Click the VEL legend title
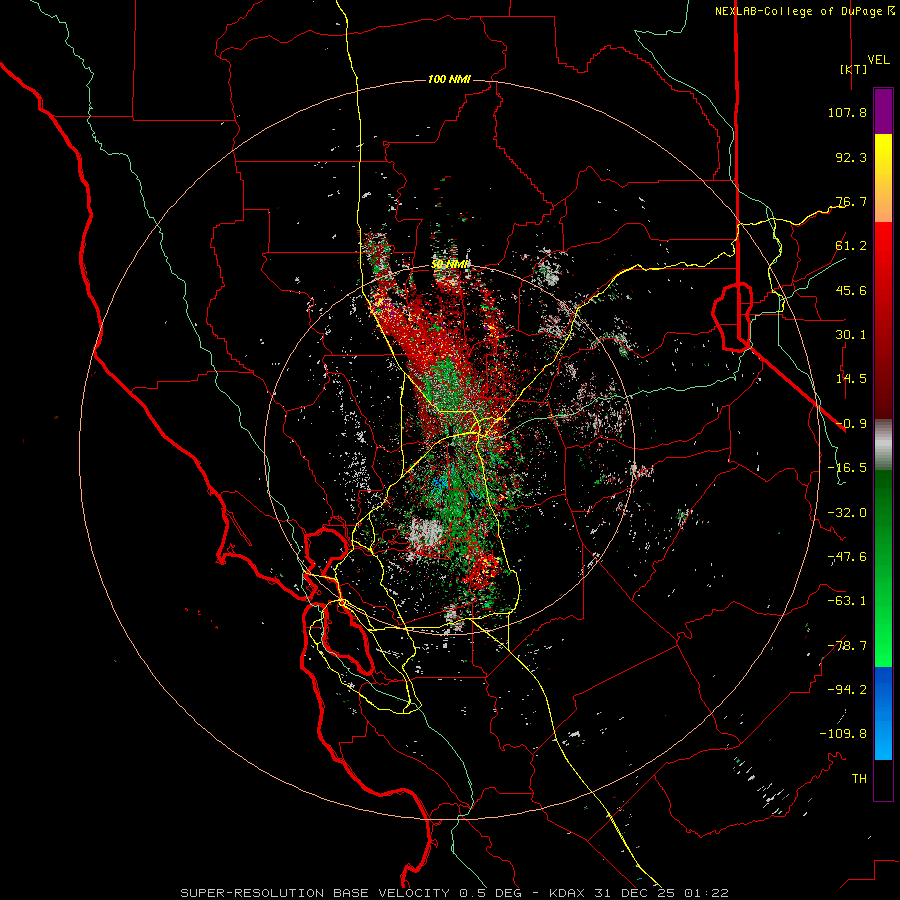Image resolution: width=900 pixels, height=900 pixels. (x=878, y=60)
